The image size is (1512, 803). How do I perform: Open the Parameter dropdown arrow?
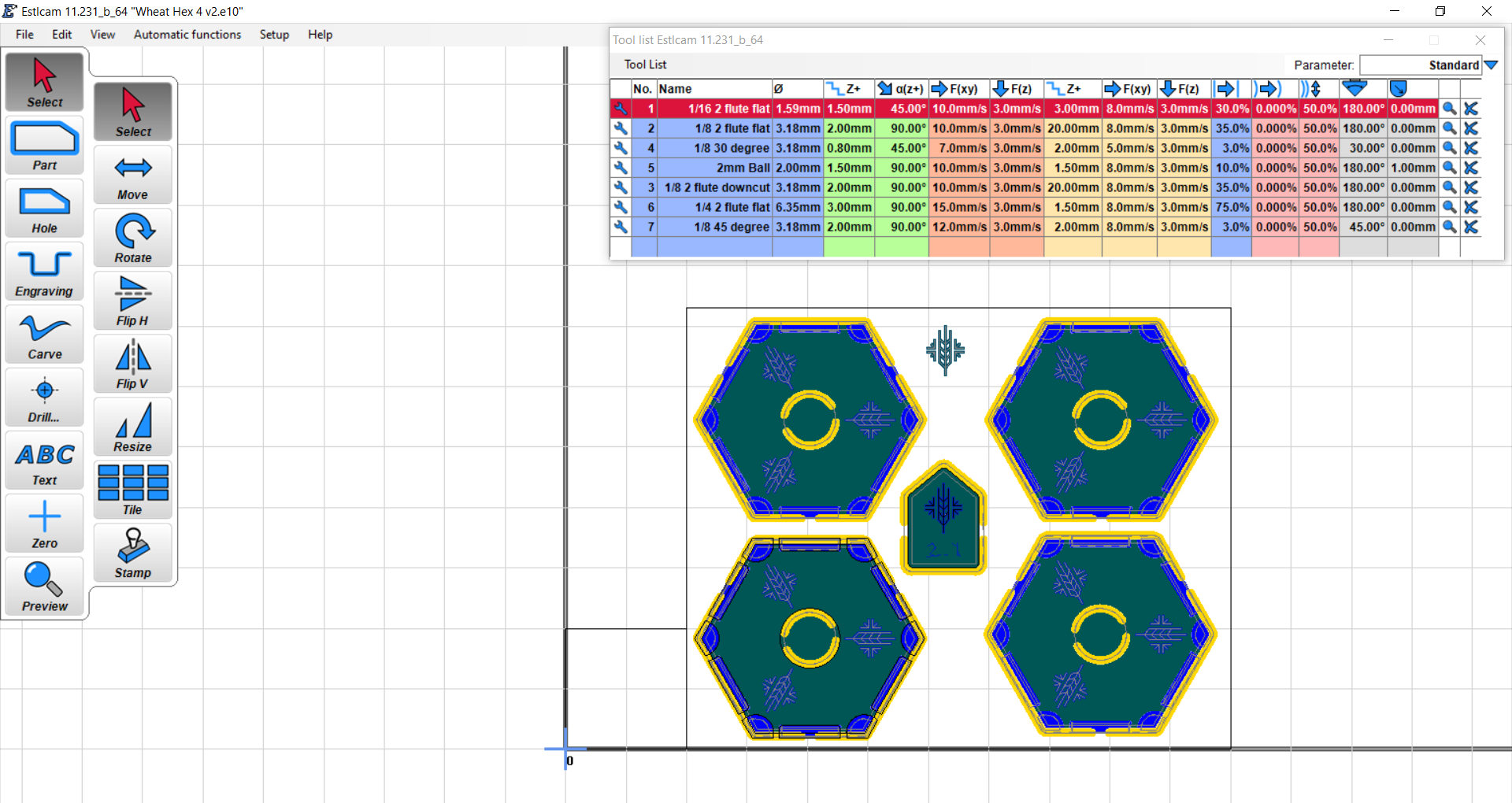(1491, 65)
